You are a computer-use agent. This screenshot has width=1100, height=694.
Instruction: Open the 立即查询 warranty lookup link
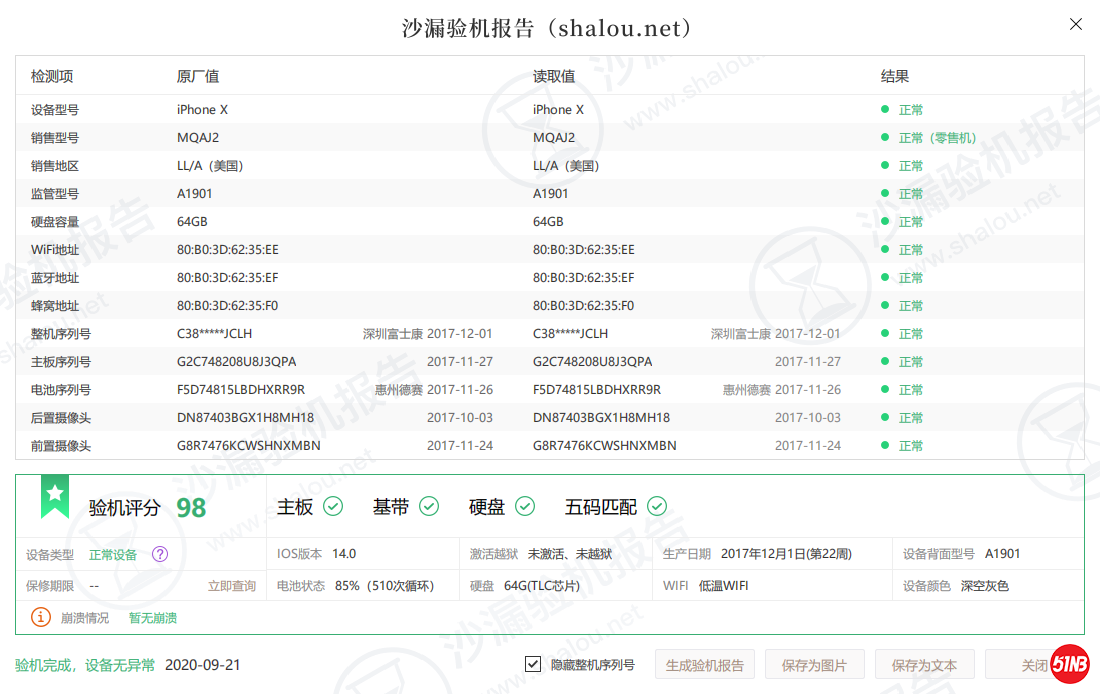(232, 586)
